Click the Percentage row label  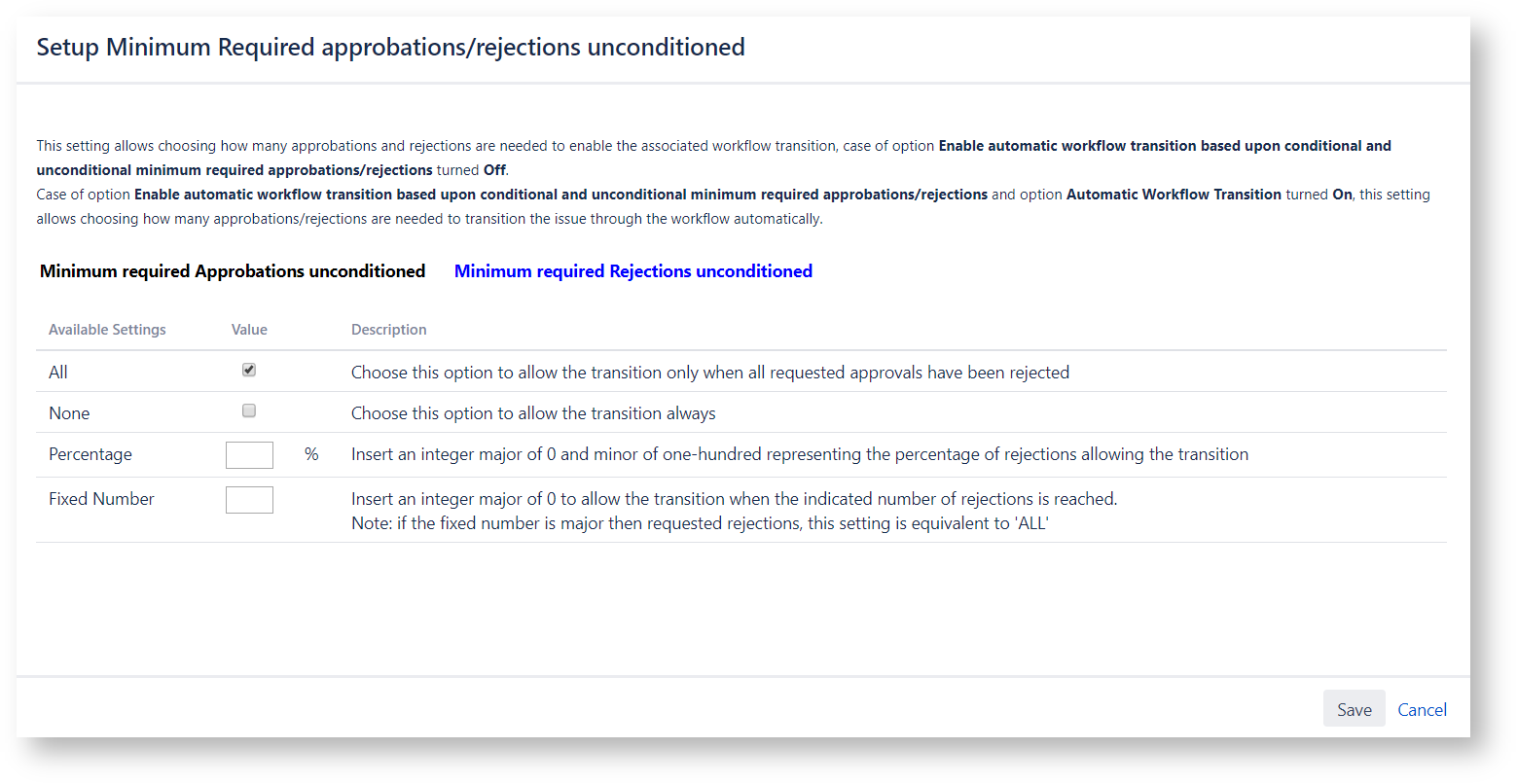tap(90, 454)
